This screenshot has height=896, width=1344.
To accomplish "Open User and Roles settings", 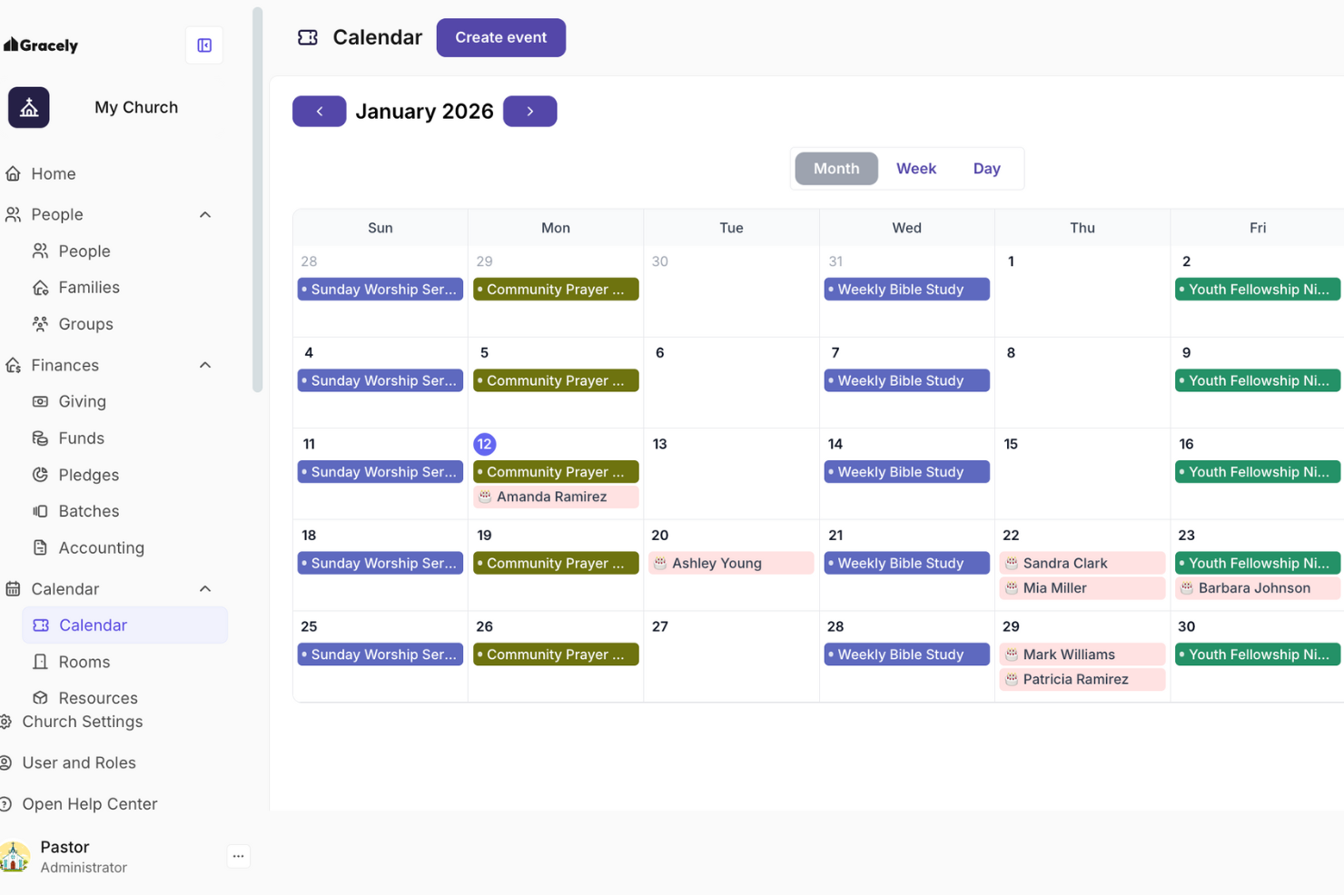I will [79, 763].
